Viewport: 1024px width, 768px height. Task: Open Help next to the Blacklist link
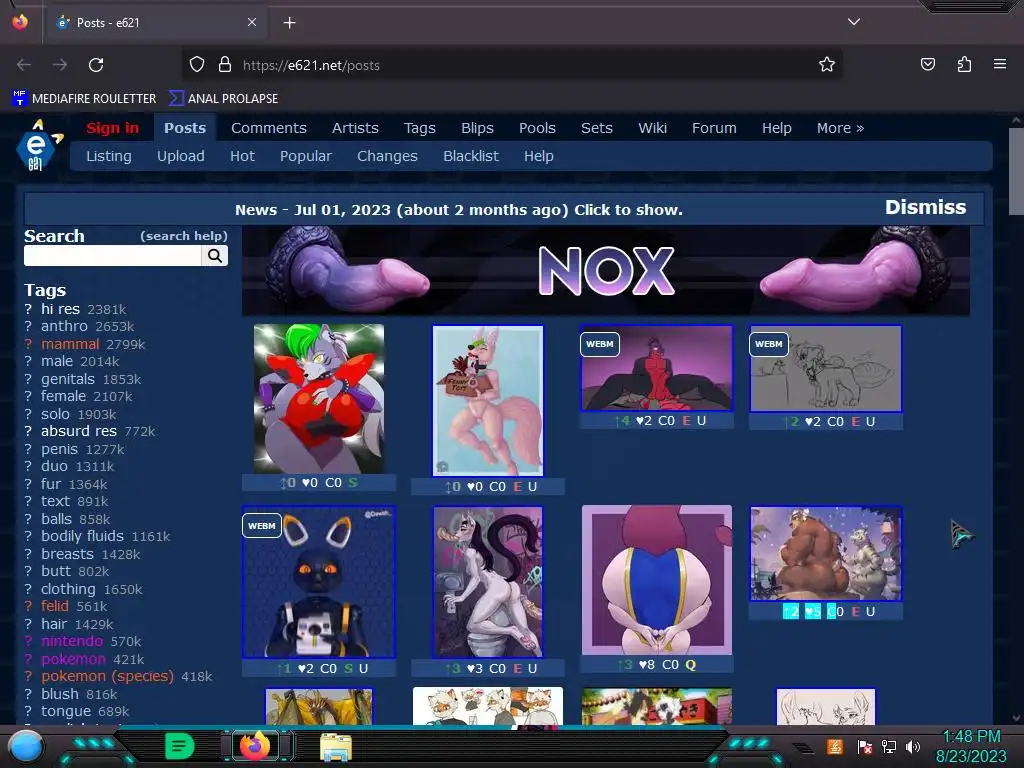(x=539, y=156)
